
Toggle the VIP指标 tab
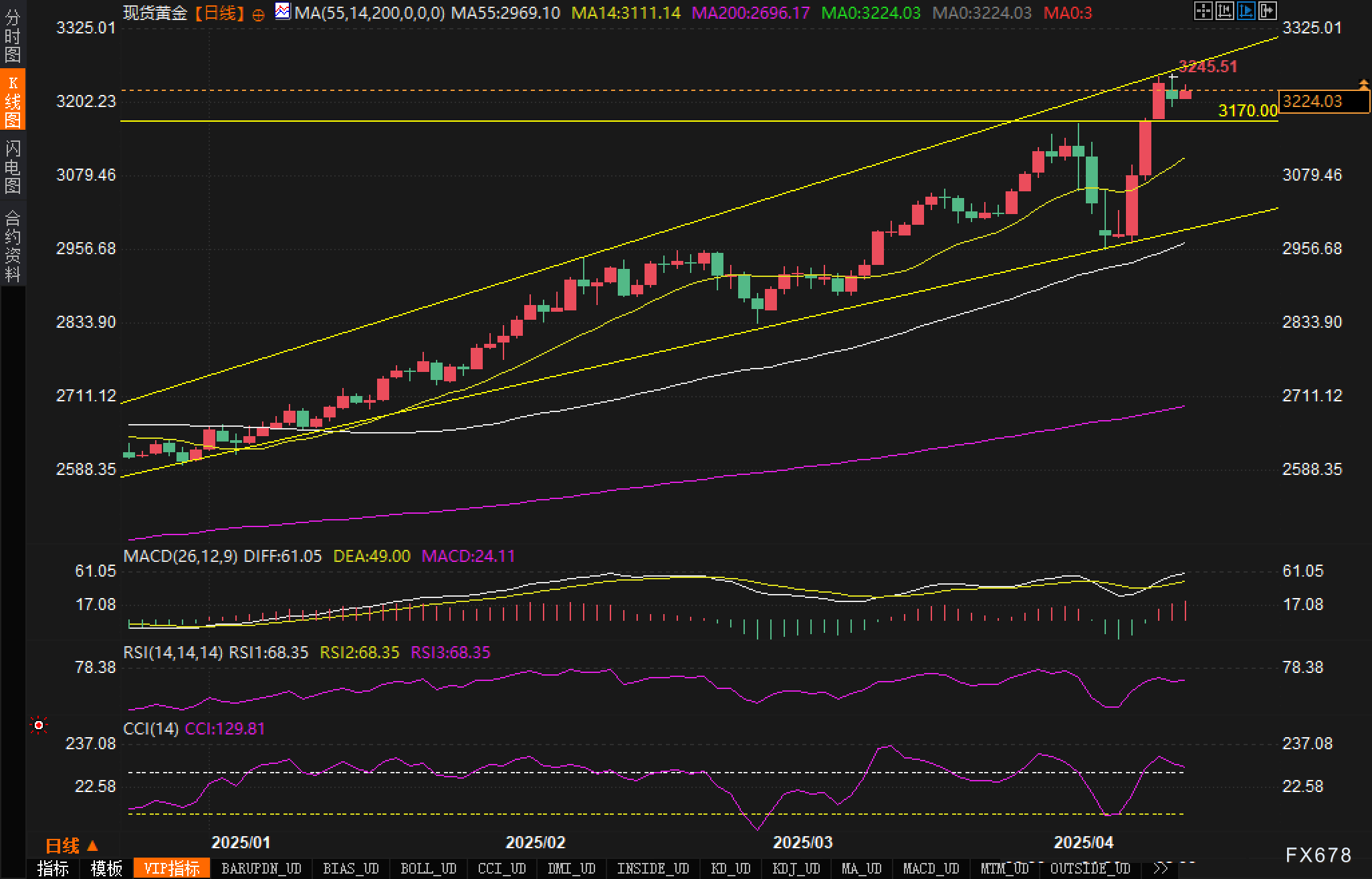point(172,868)
